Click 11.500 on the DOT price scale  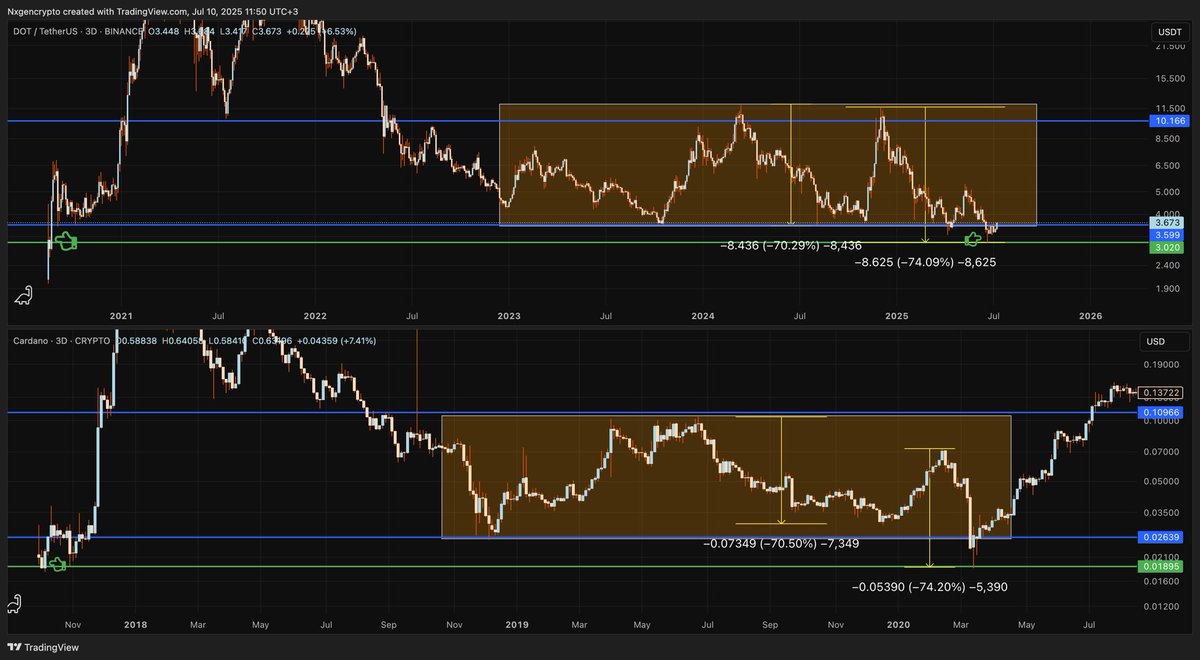pos(1168,108)
